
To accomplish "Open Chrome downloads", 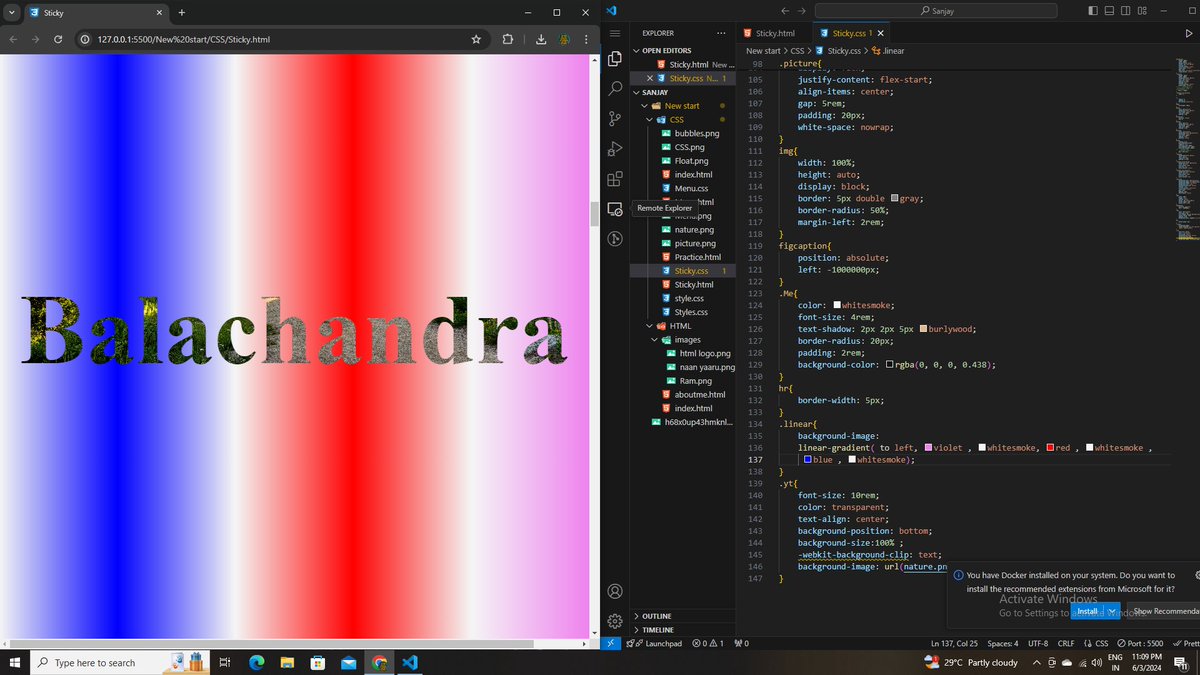I will [x=541, y=39].
